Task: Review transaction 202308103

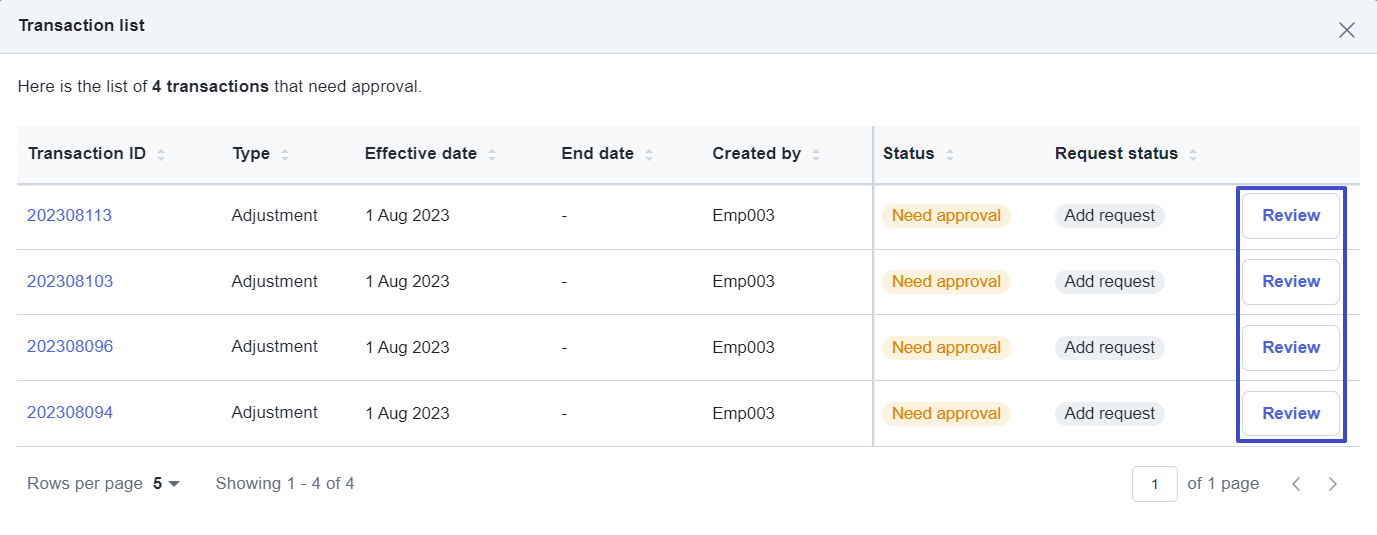Action: pyautogui.click(x=1290, y=282)
